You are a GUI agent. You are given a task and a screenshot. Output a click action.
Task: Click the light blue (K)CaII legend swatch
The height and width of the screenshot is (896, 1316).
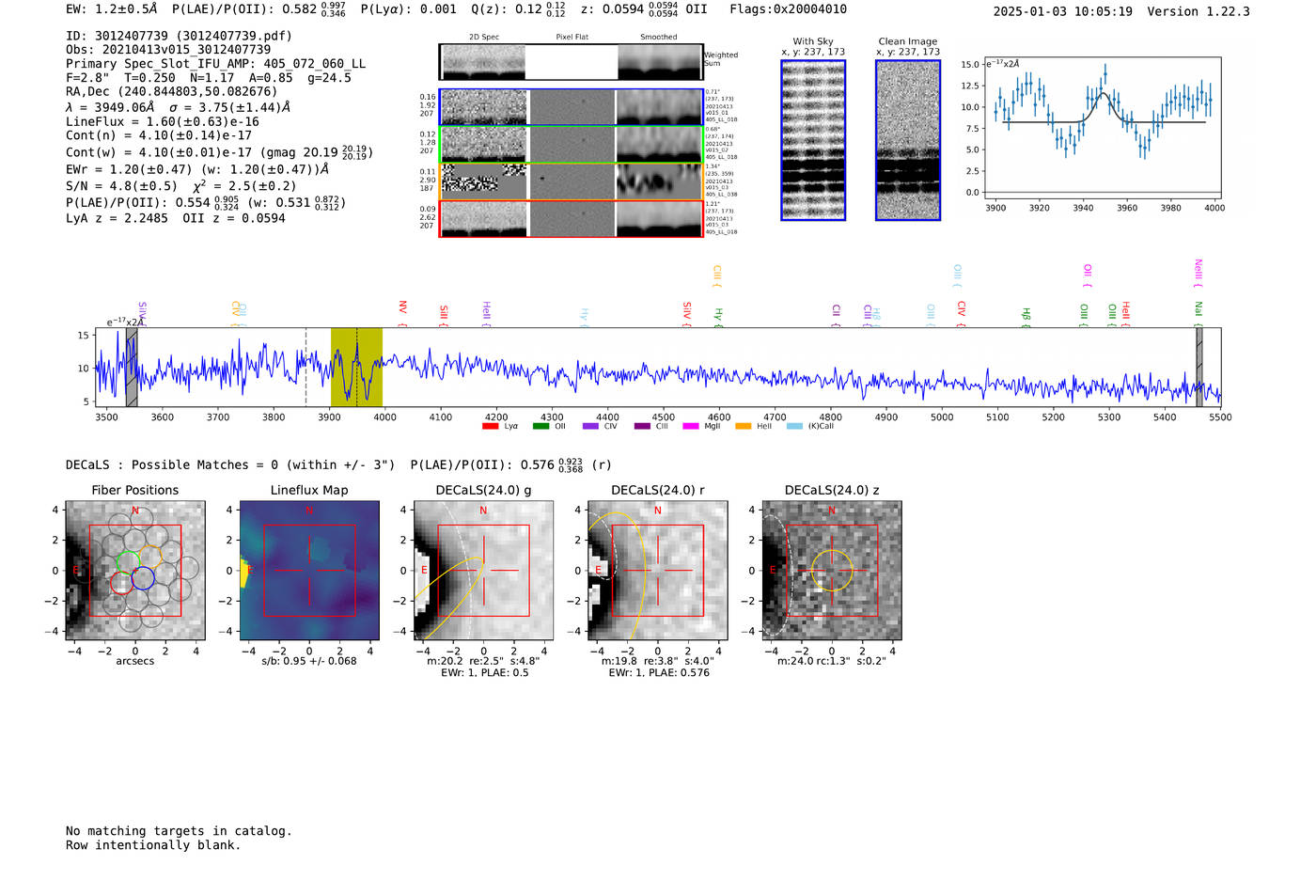pyautogui.click(x=794, y=426)
